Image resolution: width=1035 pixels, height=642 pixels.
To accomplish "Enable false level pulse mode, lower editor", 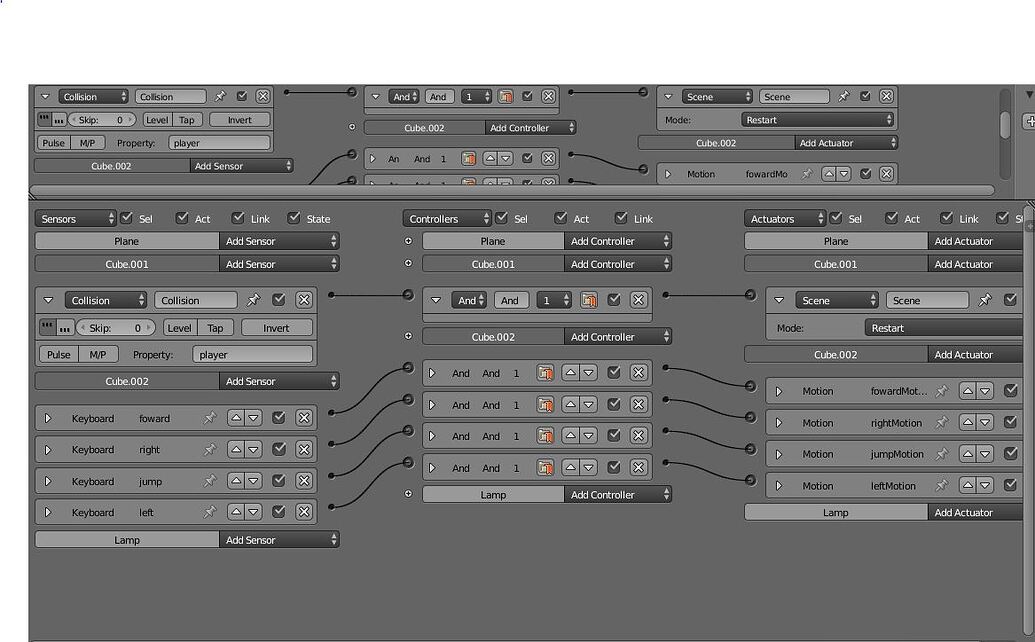I will pos(64,327).
